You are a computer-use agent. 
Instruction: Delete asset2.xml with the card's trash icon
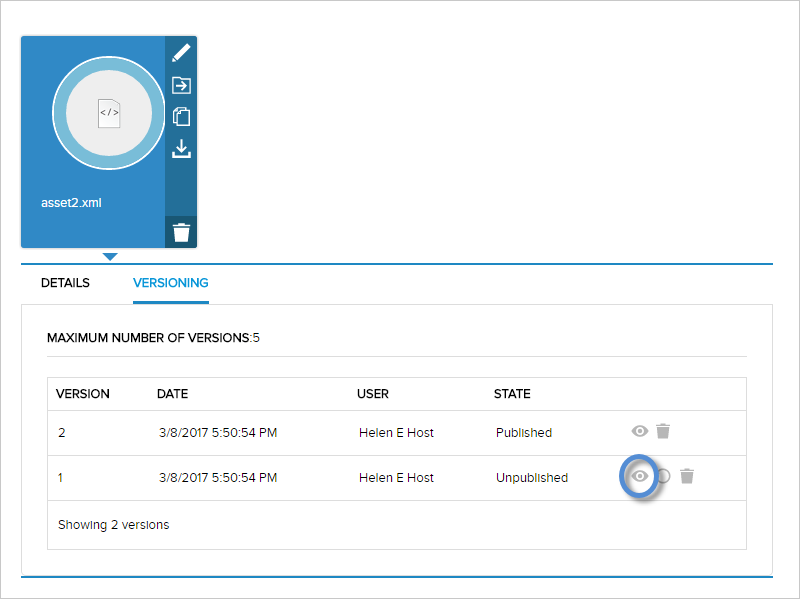[181, 232]
